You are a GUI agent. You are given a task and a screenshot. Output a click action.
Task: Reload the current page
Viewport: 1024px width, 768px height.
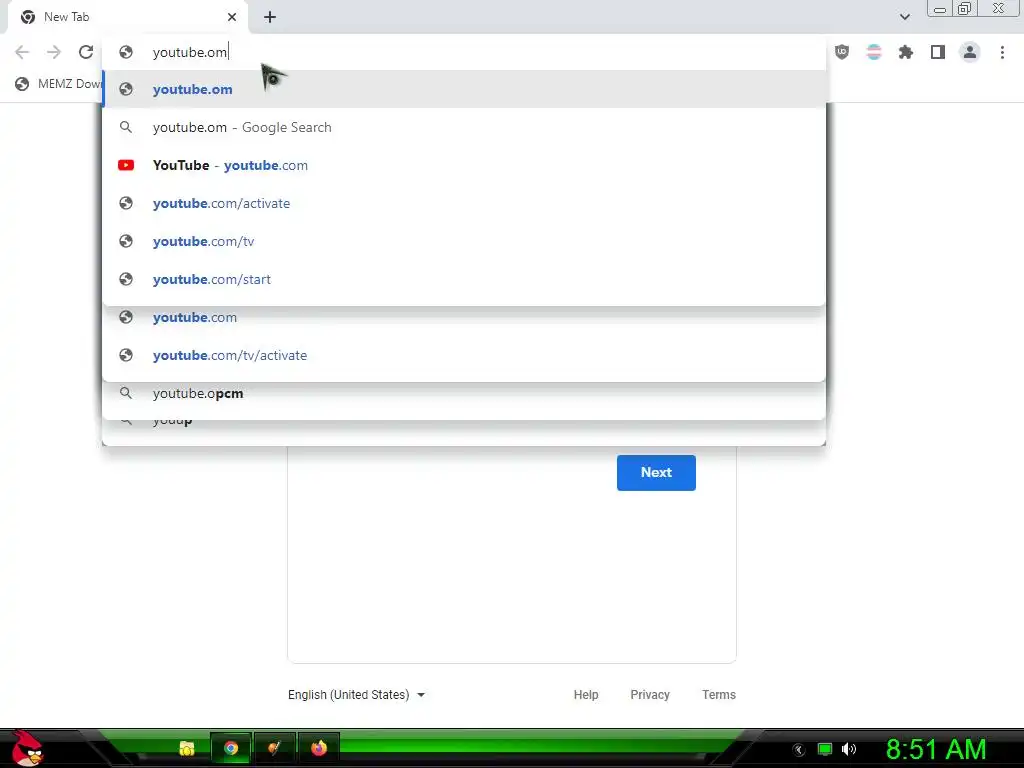86,52
